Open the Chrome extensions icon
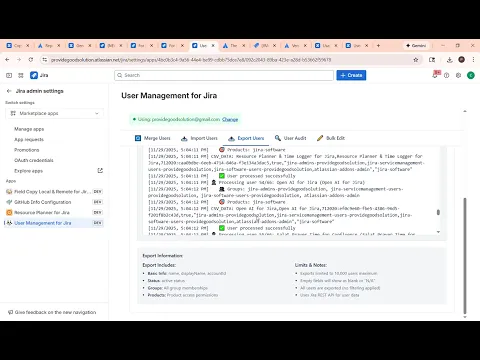Image resolution: width=480 pixels, height=360 pixels. coord(432,60)
